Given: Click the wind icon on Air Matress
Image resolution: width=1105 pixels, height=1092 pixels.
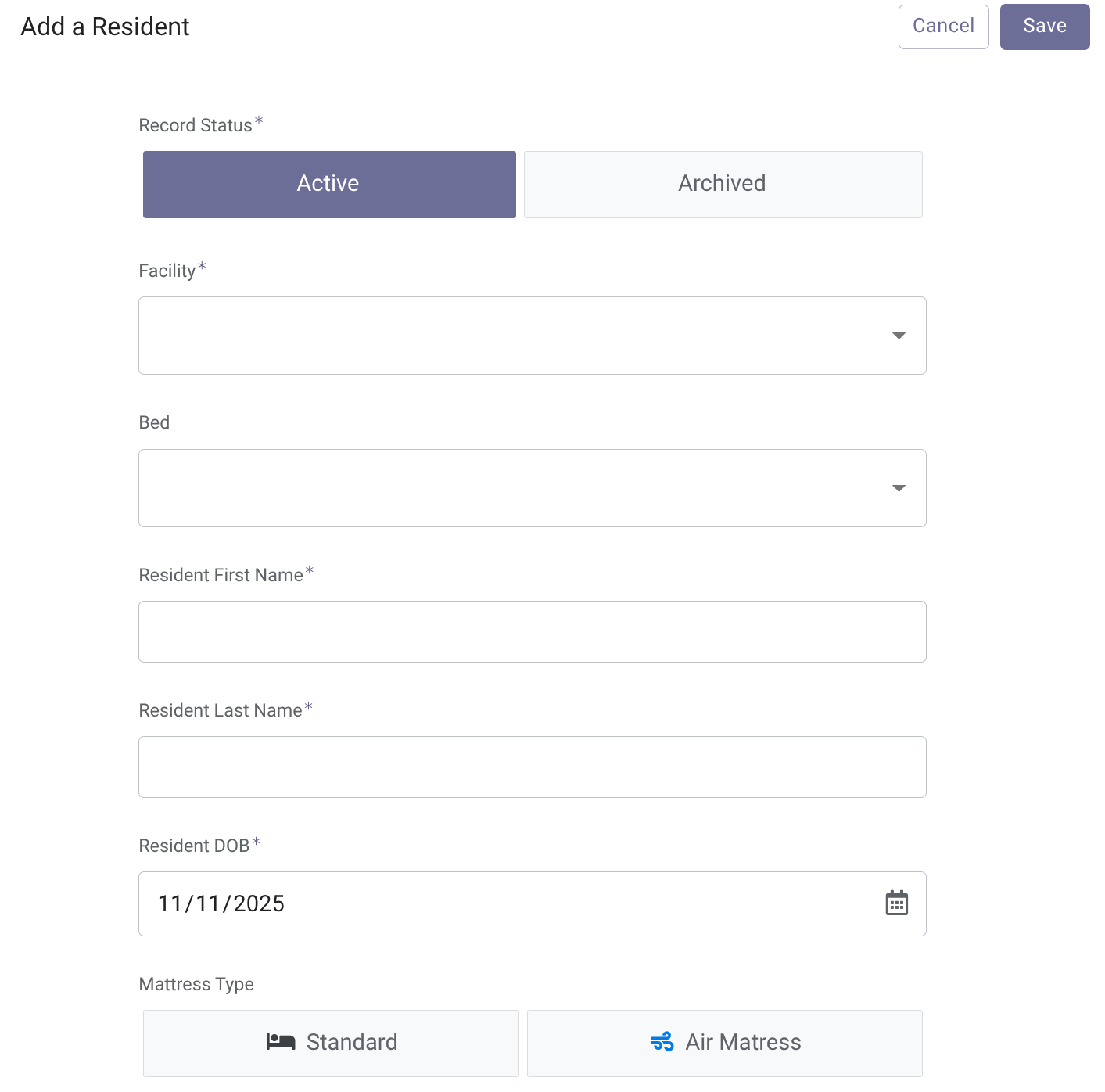Looking at the screenshot, I should [662, 1041].
